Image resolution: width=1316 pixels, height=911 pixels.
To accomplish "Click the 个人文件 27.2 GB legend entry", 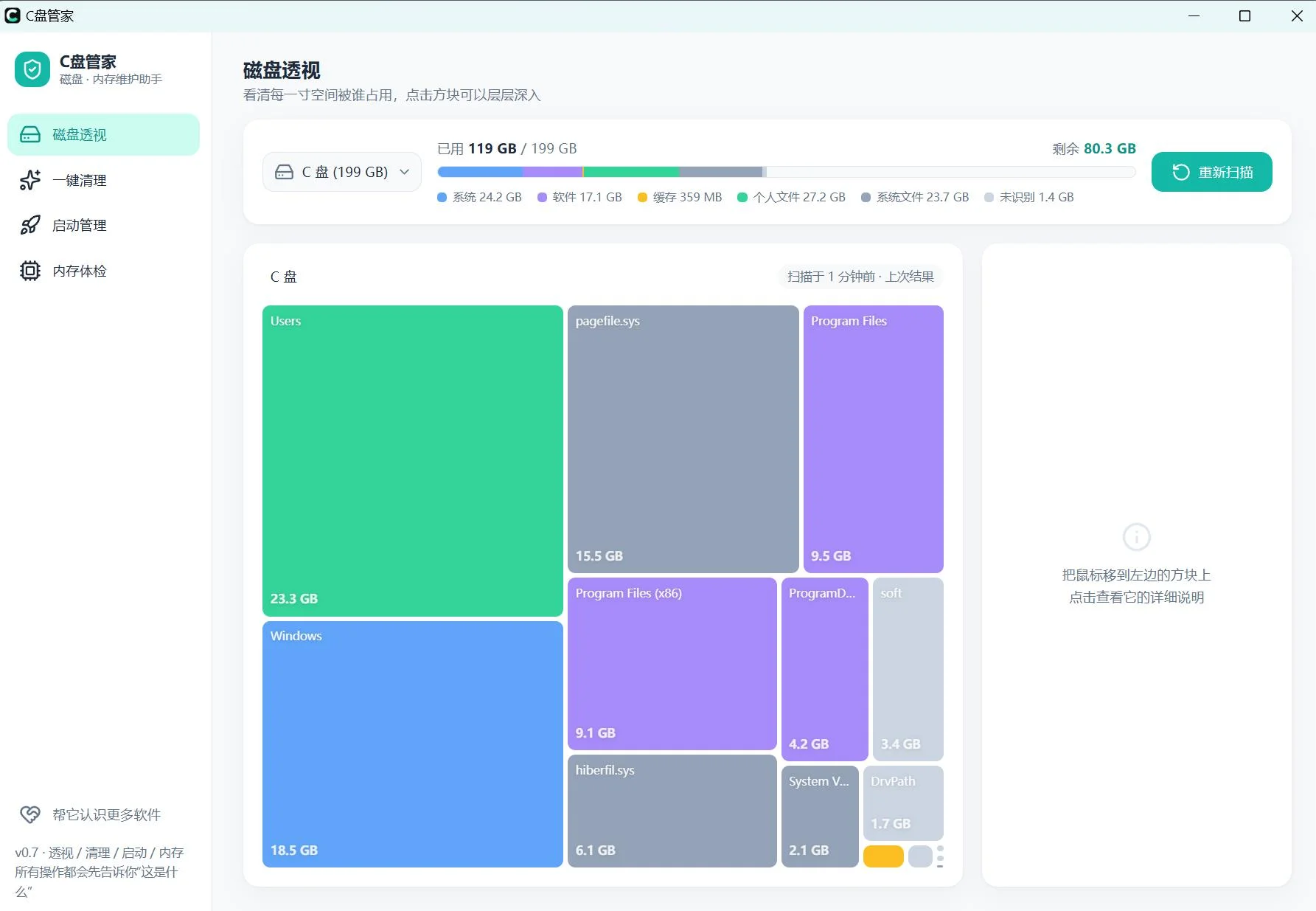I will point(791,197).
